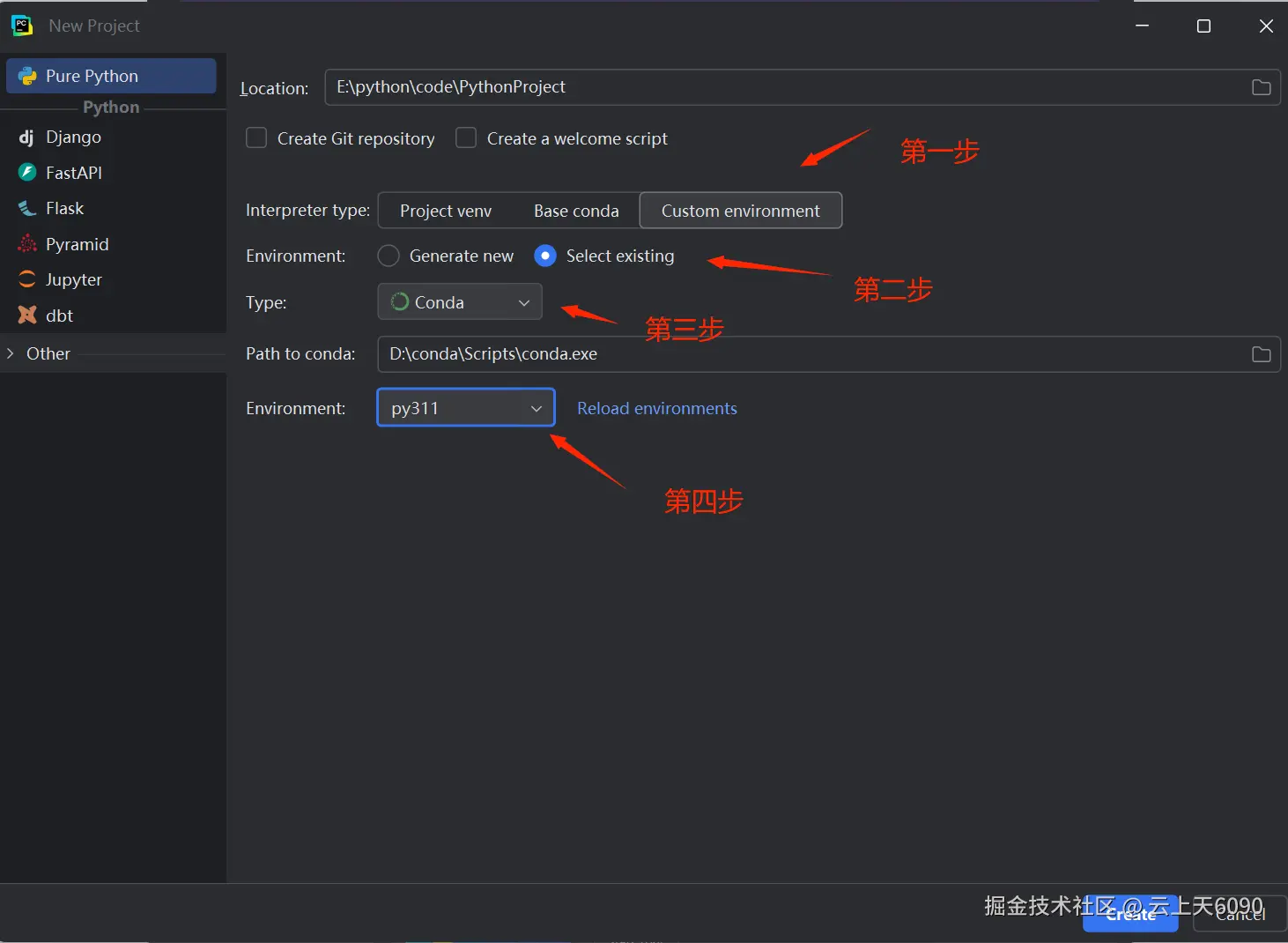
Task: Enable Create a welcome script checkbox
Action: click(x=466, y=138)
